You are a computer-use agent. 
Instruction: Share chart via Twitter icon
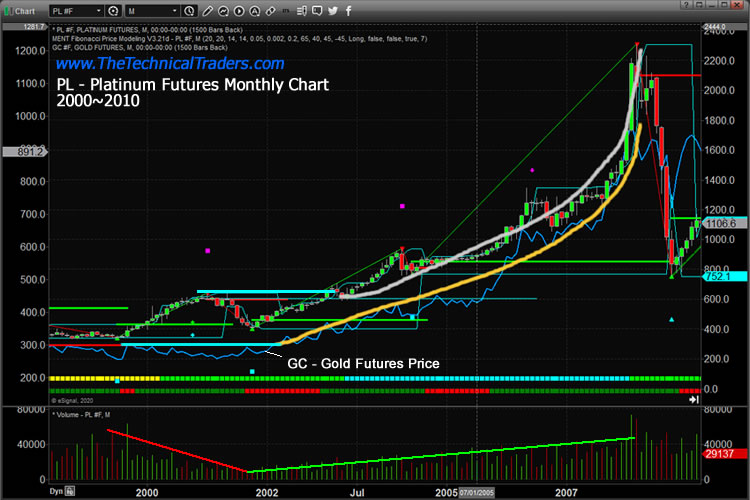[x=332, y=9]
